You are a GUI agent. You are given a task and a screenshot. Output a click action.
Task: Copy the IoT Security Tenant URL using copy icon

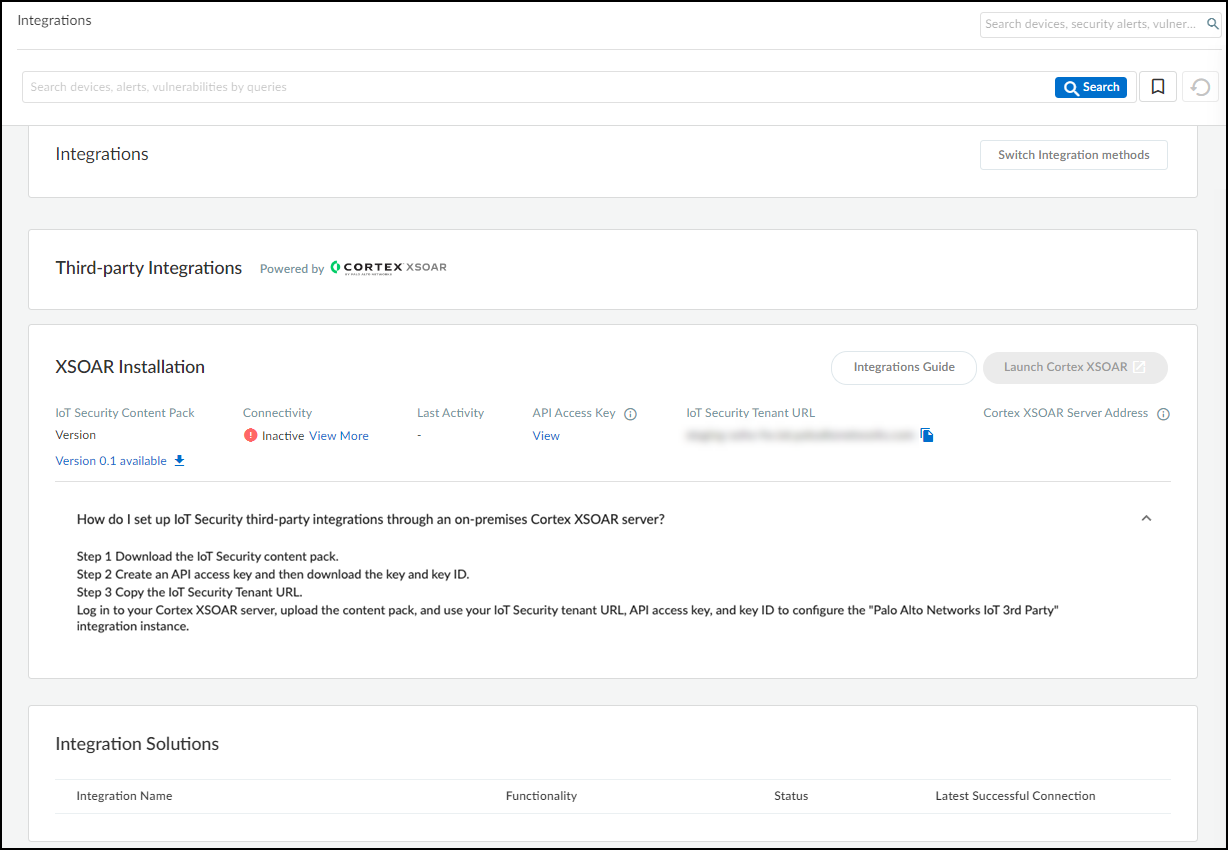926,434
